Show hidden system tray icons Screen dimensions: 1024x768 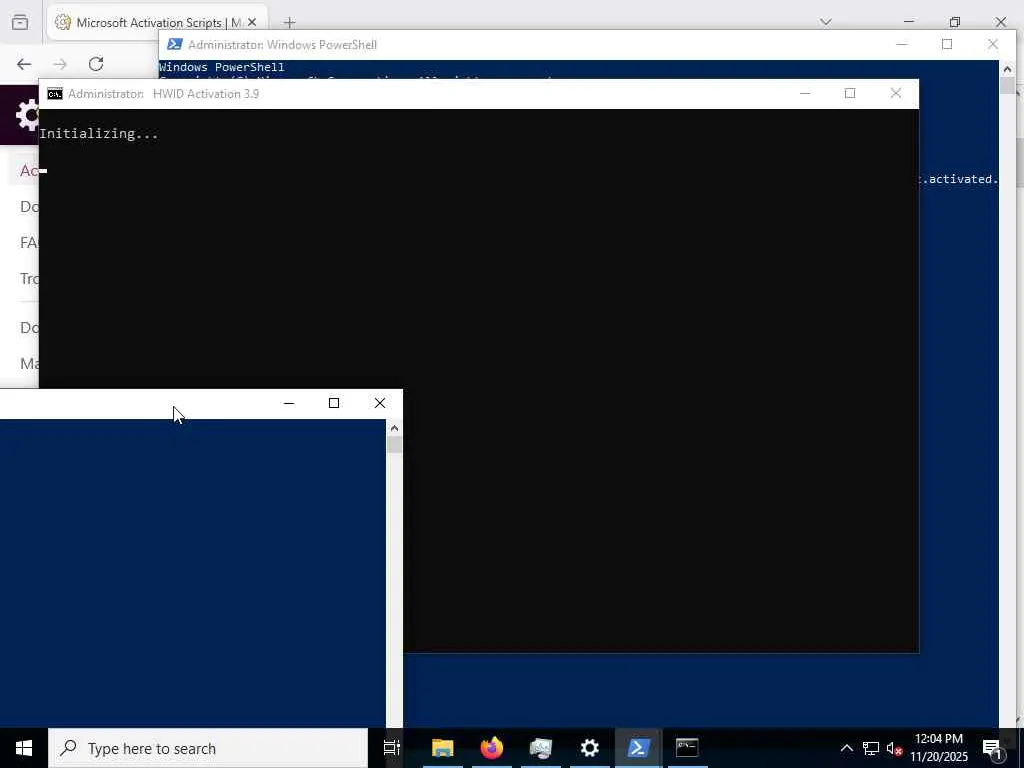(846, 748)
